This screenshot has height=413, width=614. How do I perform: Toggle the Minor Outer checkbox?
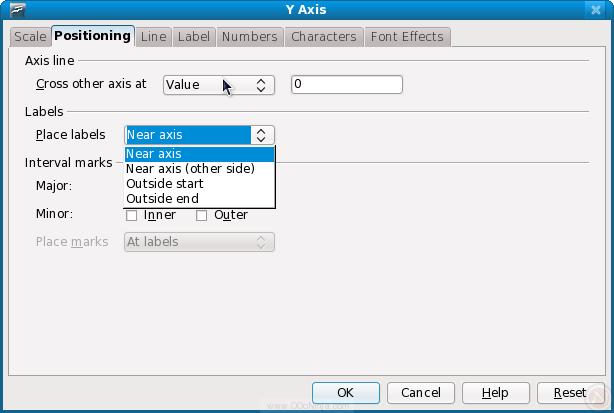click(x=201, y=215)
